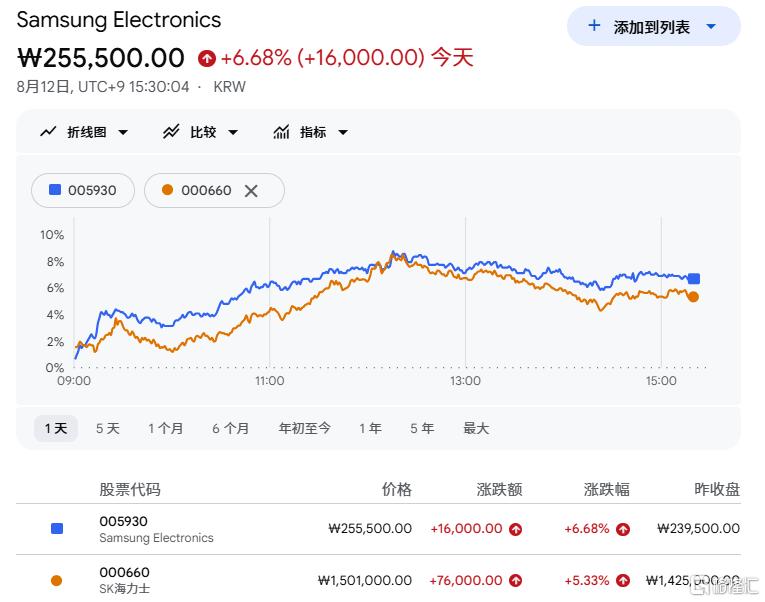Click the 11:00 x-axis label
Viewport: 765px width, 602px height.
pos(269,381)
